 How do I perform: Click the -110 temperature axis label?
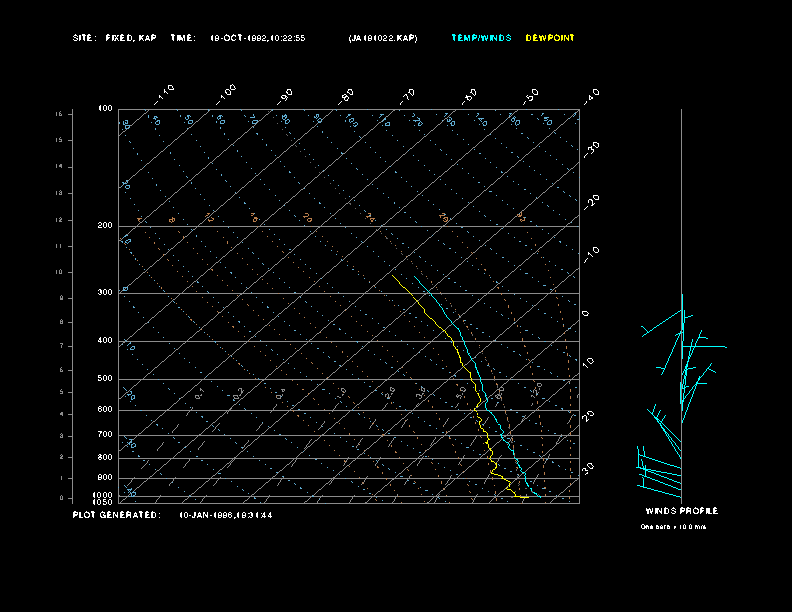(166, 92)
